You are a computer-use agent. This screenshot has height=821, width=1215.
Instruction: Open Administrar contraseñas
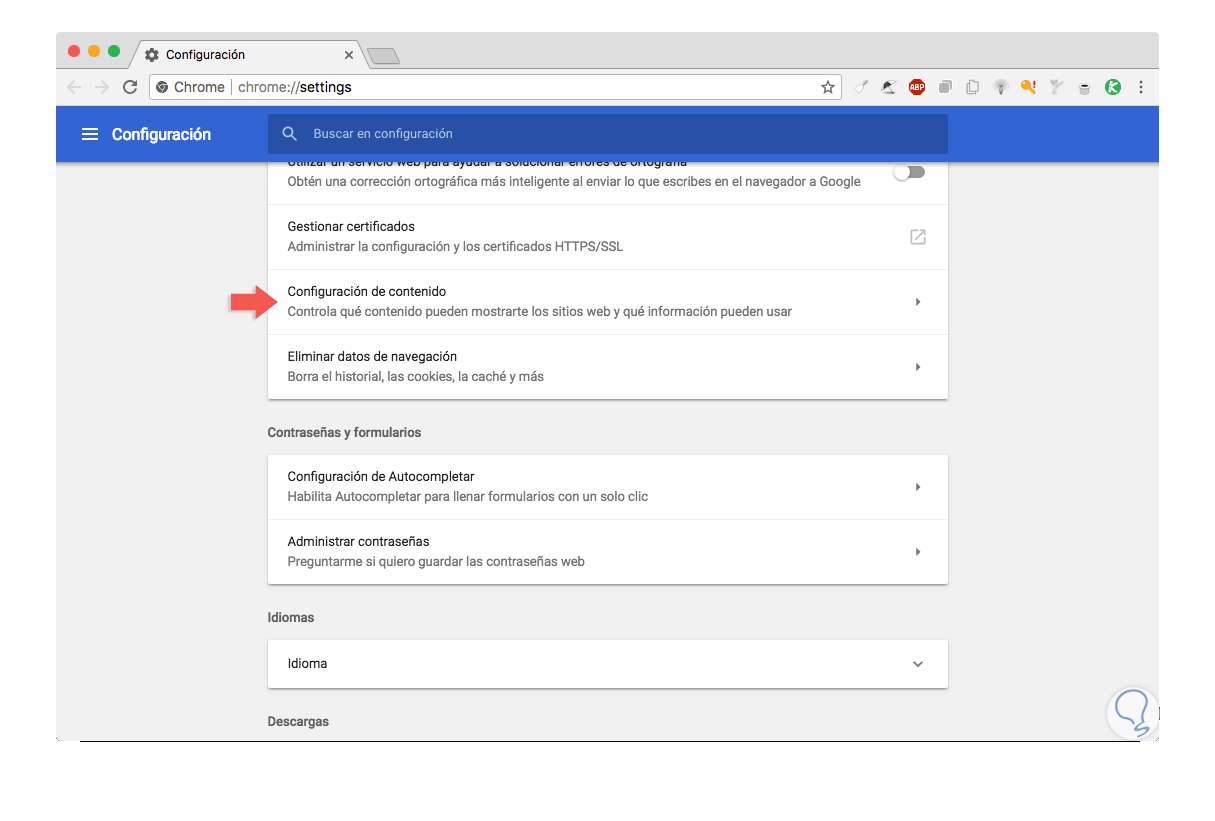click(607, 552)
